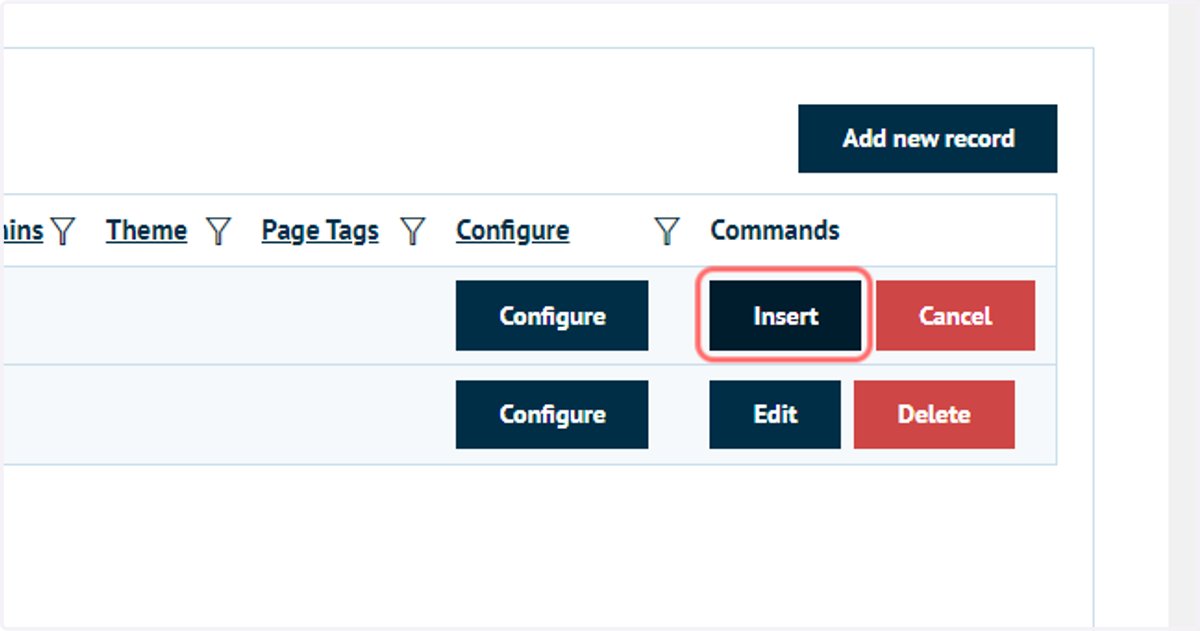Sort by the Theme column header
The height and width of the screenshot is (631, 1200).
point(147,231)
